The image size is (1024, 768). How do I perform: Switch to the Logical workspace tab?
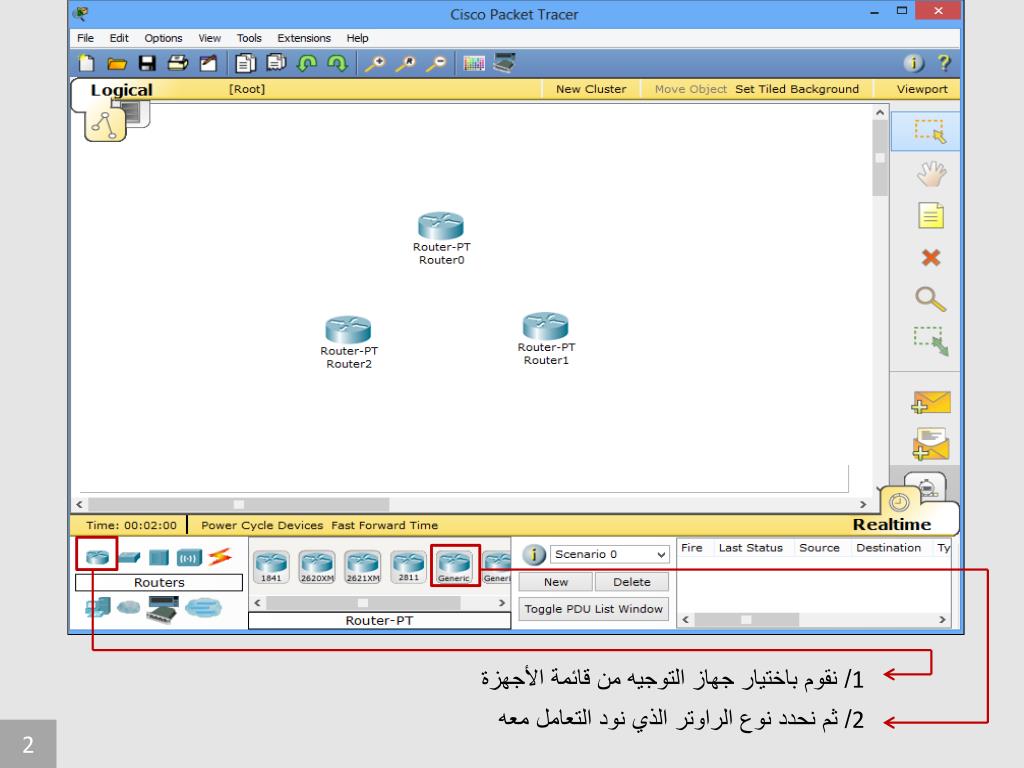pos(121,90)
